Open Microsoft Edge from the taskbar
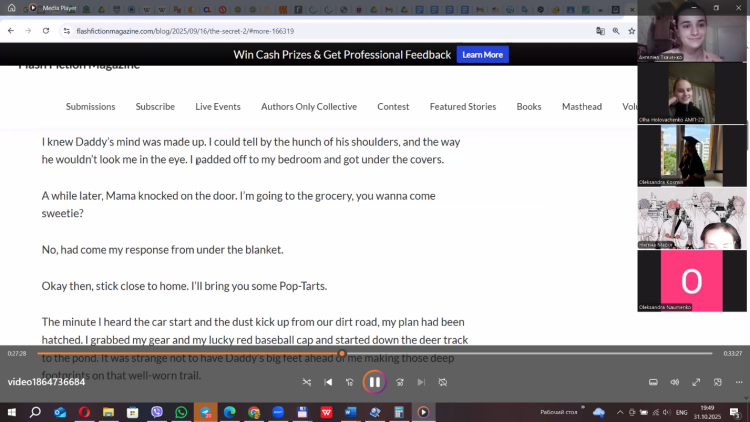This screenshot has height=422, width=750. click(x=230, y=412)
